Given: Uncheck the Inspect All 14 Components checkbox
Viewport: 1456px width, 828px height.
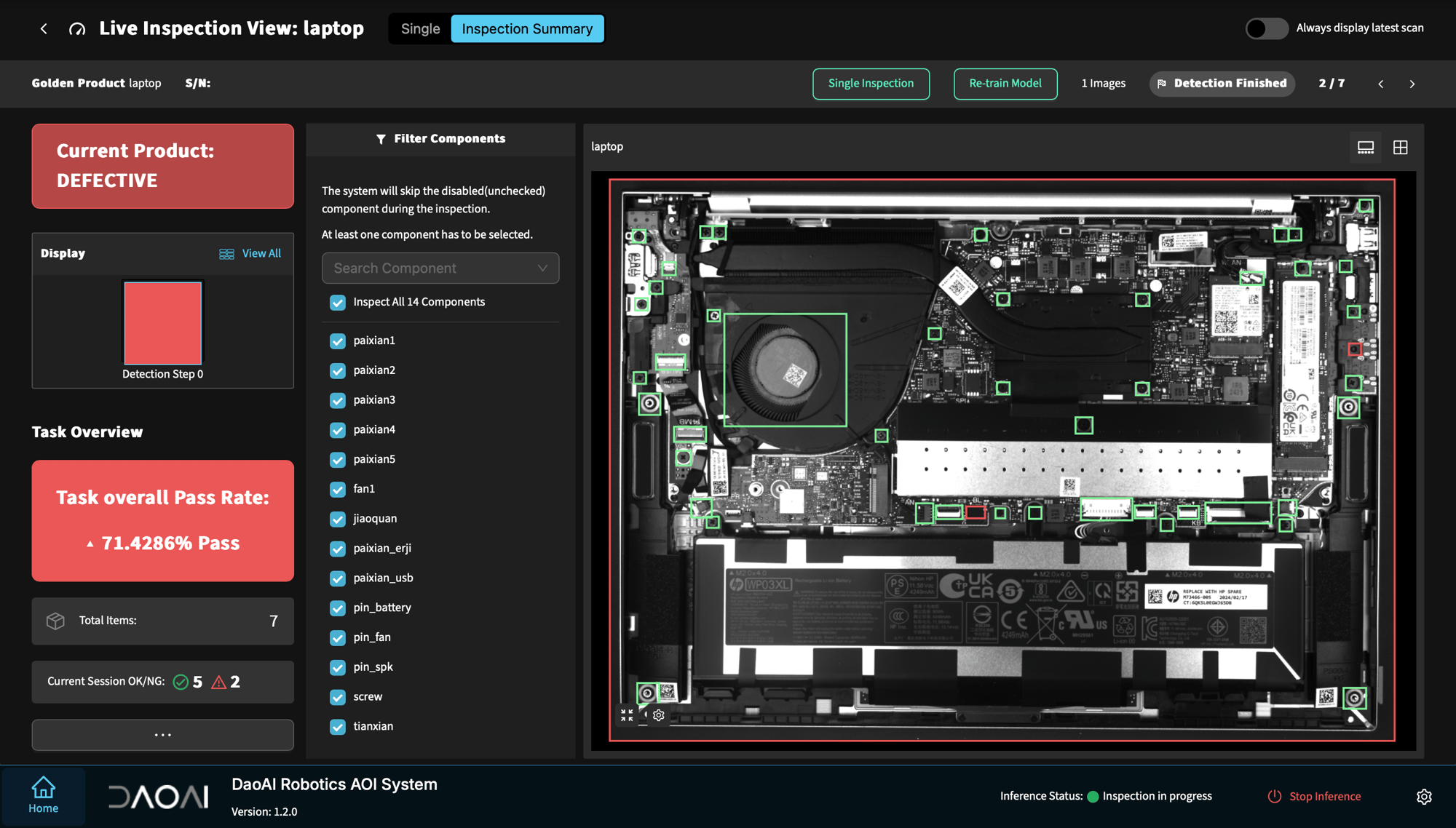Looking at the screenshot, I should pyautogui.click(x=337, y=302).
